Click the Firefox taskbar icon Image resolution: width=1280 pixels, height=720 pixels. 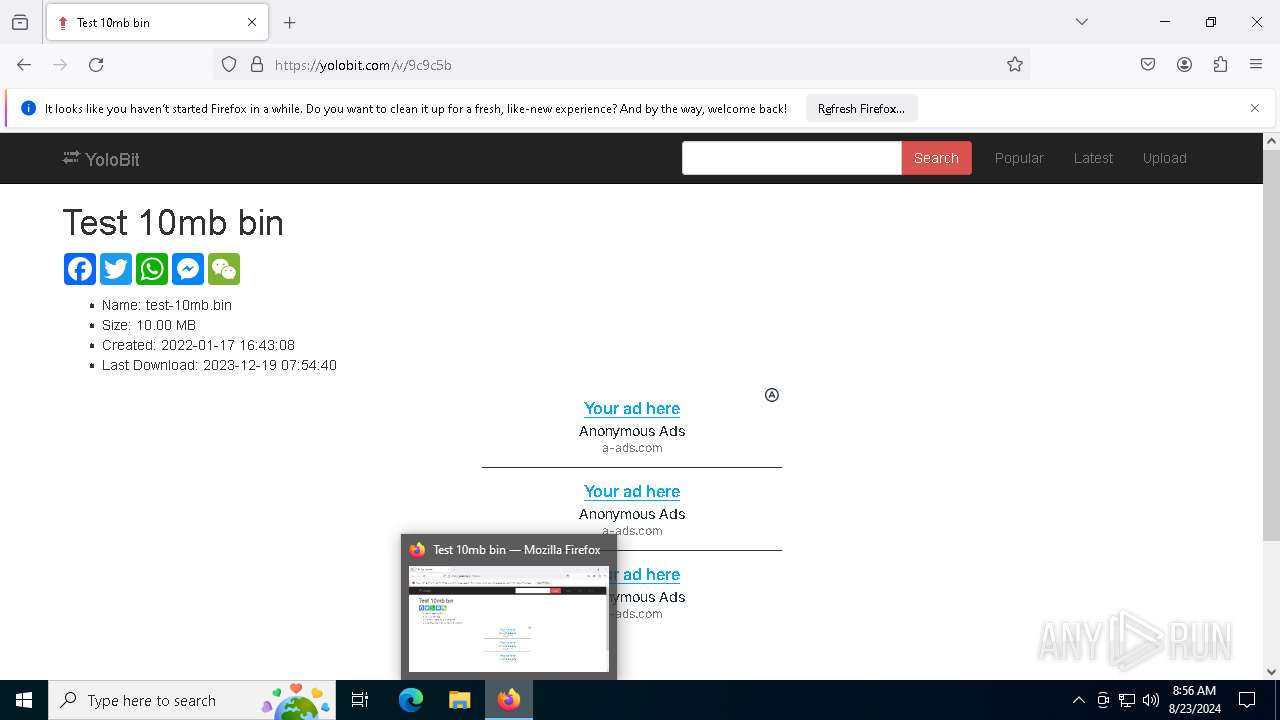509,700
